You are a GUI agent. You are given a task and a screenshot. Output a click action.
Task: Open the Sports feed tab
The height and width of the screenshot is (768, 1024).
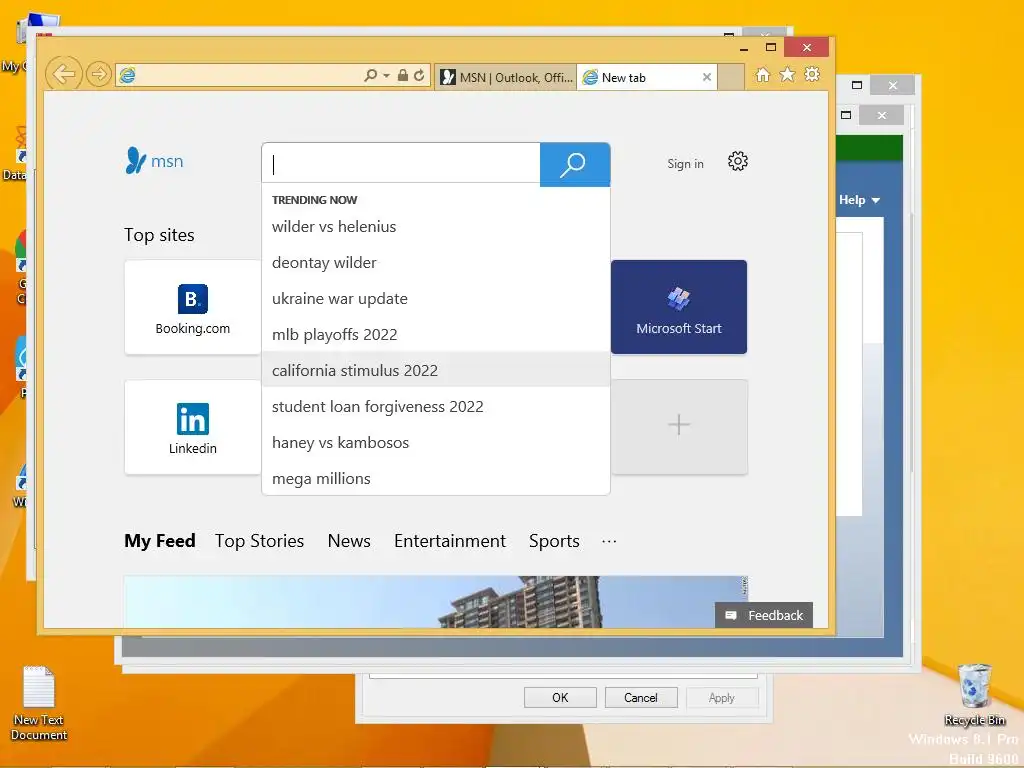tap(554, 541)
